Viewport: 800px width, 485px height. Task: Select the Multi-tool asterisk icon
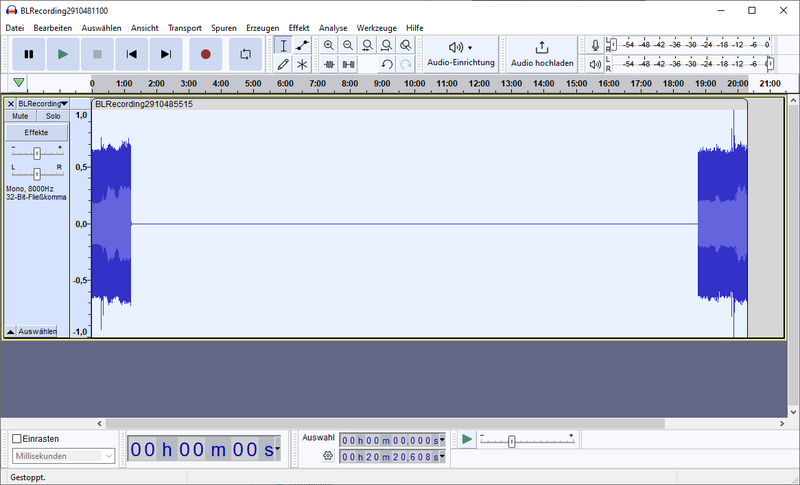tap(302, 64)
